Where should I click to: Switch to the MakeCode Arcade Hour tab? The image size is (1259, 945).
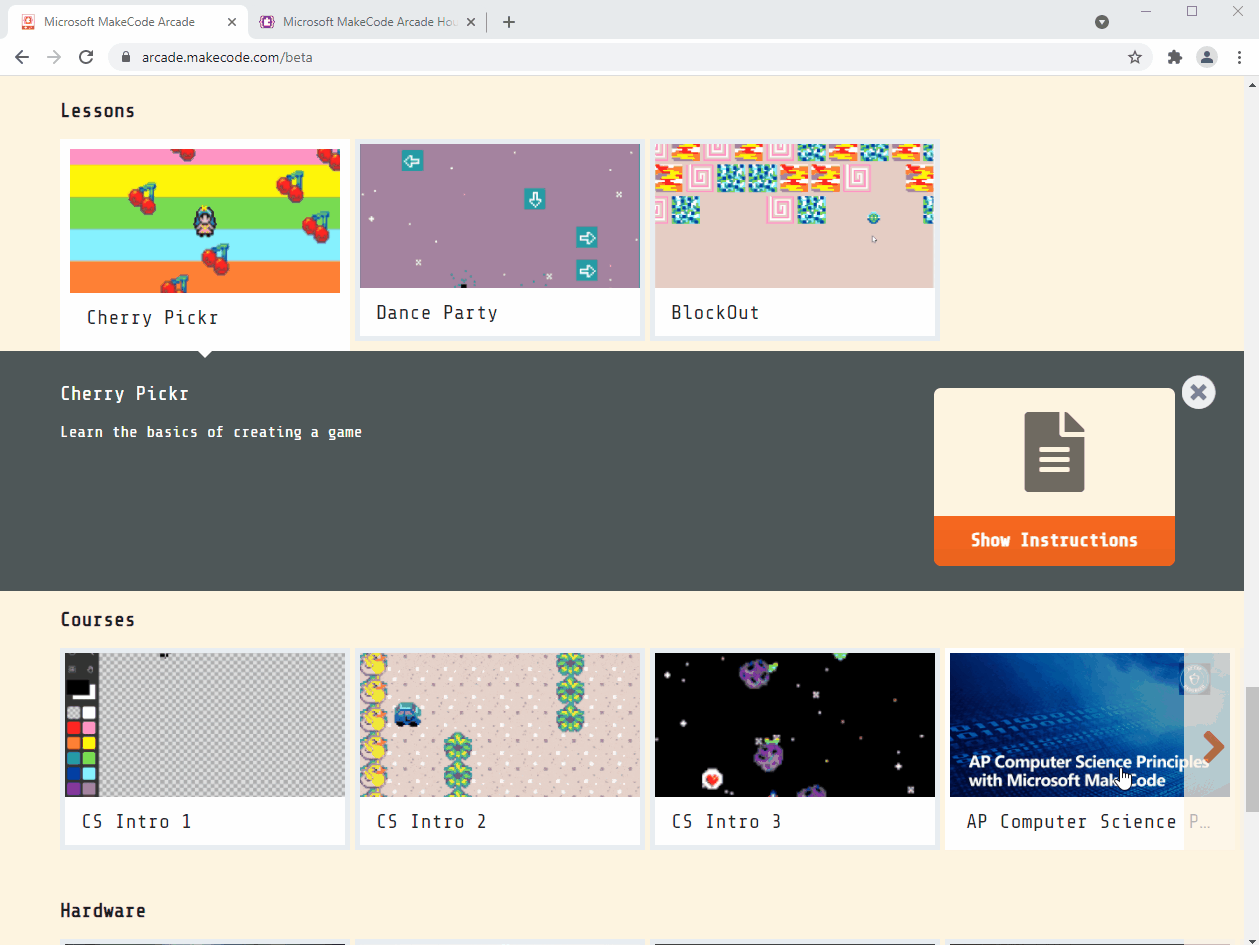(360, 21)
